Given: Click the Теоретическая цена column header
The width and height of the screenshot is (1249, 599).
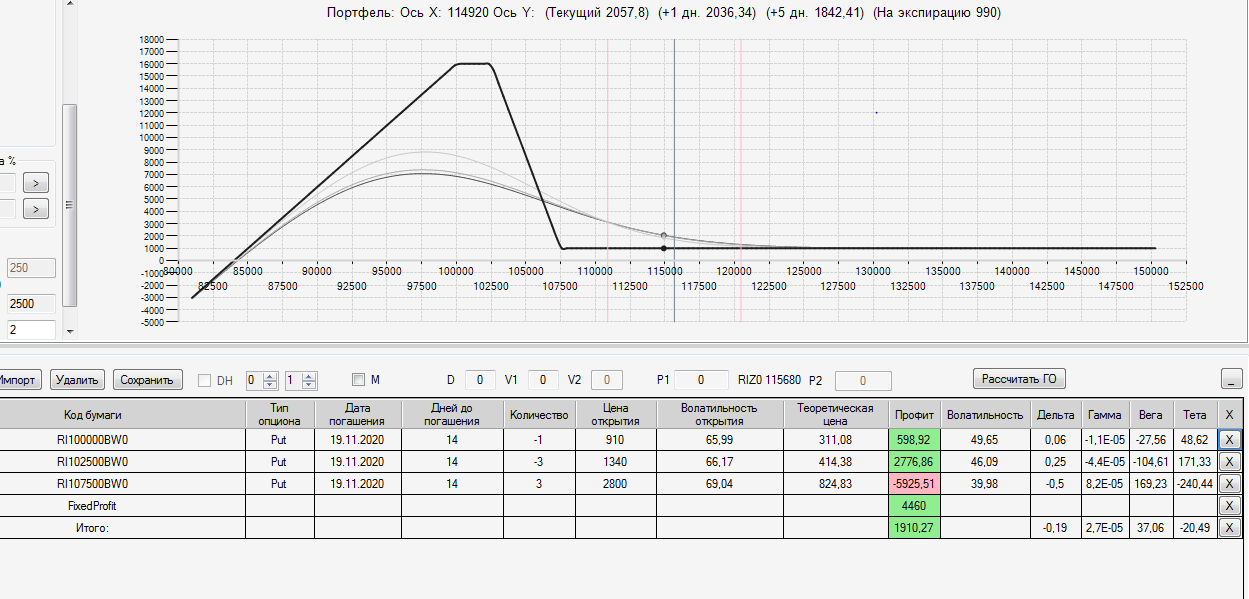Looking at the screenshot, I should [835, 414].
